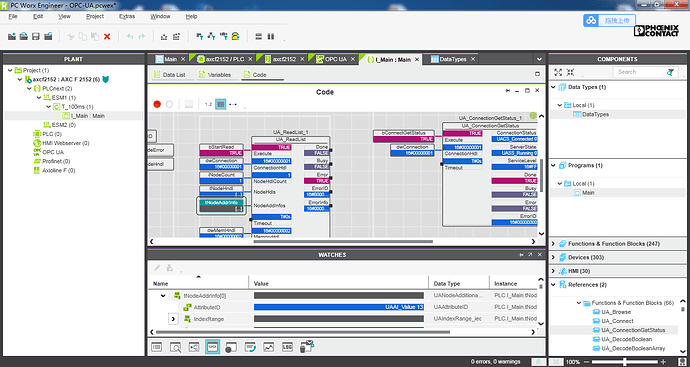Click the New Project toolbar icon
The width and height of the screenshot is (690, 367).
(12, 37)
